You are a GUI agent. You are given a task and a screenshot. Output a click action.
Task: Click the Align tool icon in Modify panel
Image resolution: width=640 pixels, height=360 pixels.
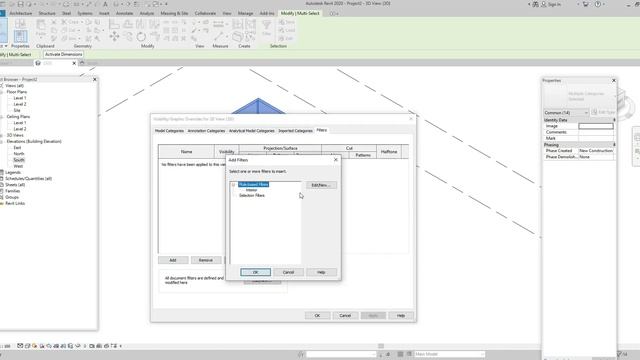114,25
